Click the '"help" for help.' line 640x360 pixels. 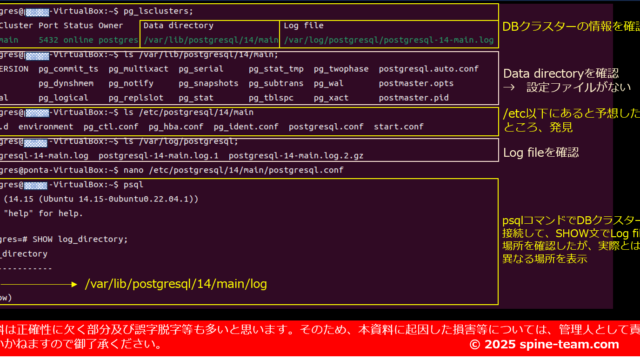[x=43, y=213]
